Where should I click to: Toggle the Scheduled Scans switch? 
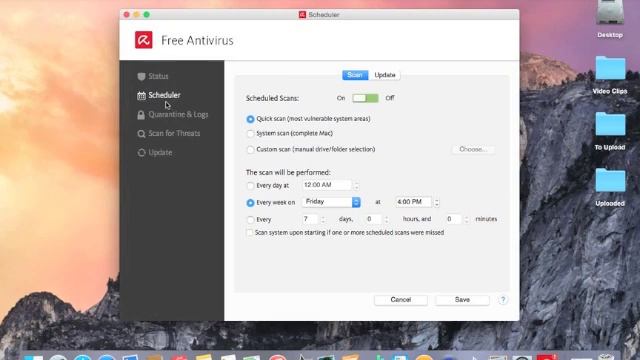pos(365,98)
